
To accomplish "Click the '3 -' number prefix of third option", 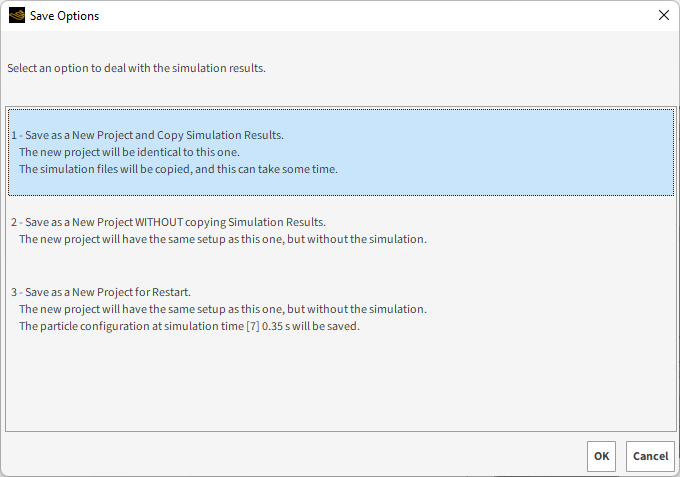I will pyautogui.click(x=17, y=292).
